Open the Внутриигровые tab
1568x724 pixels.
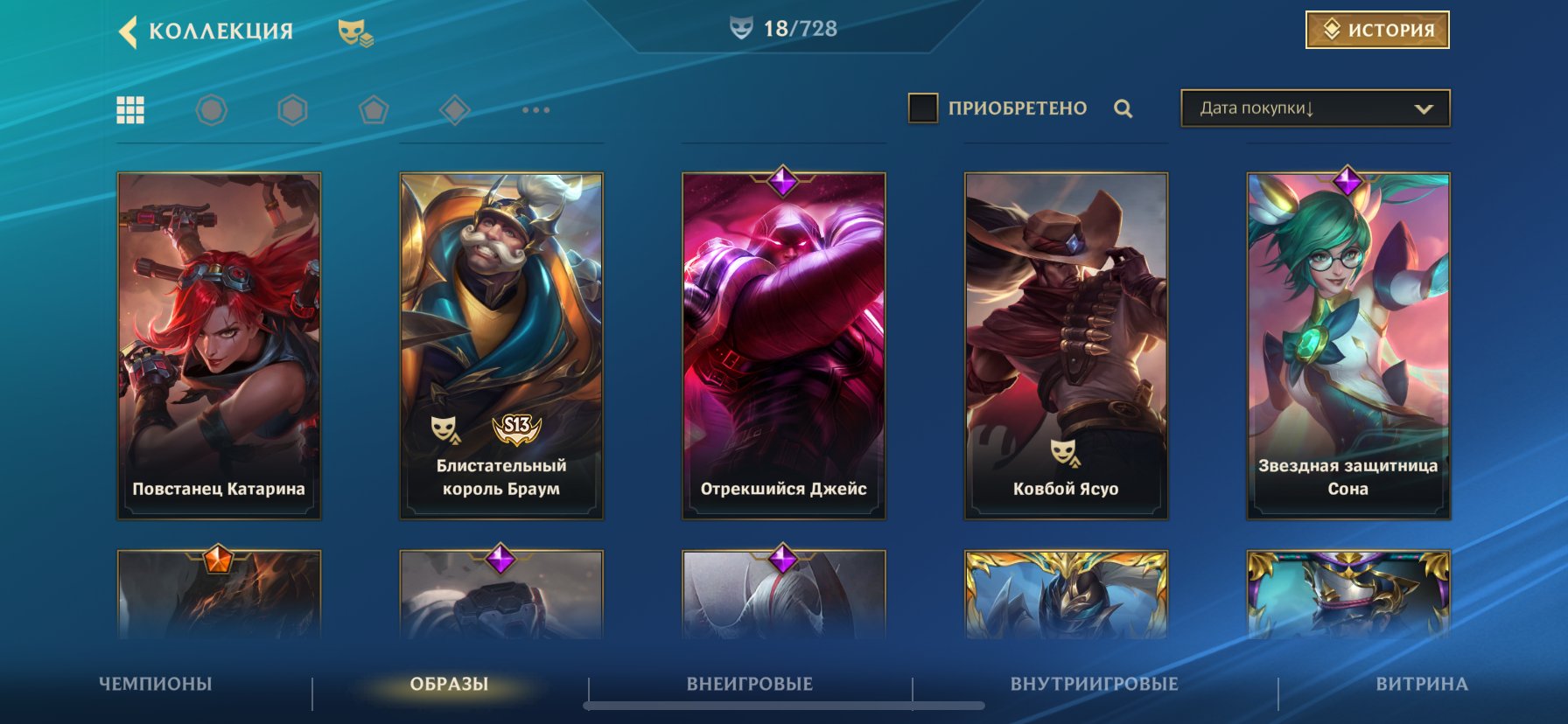(x=1095, y=684)
